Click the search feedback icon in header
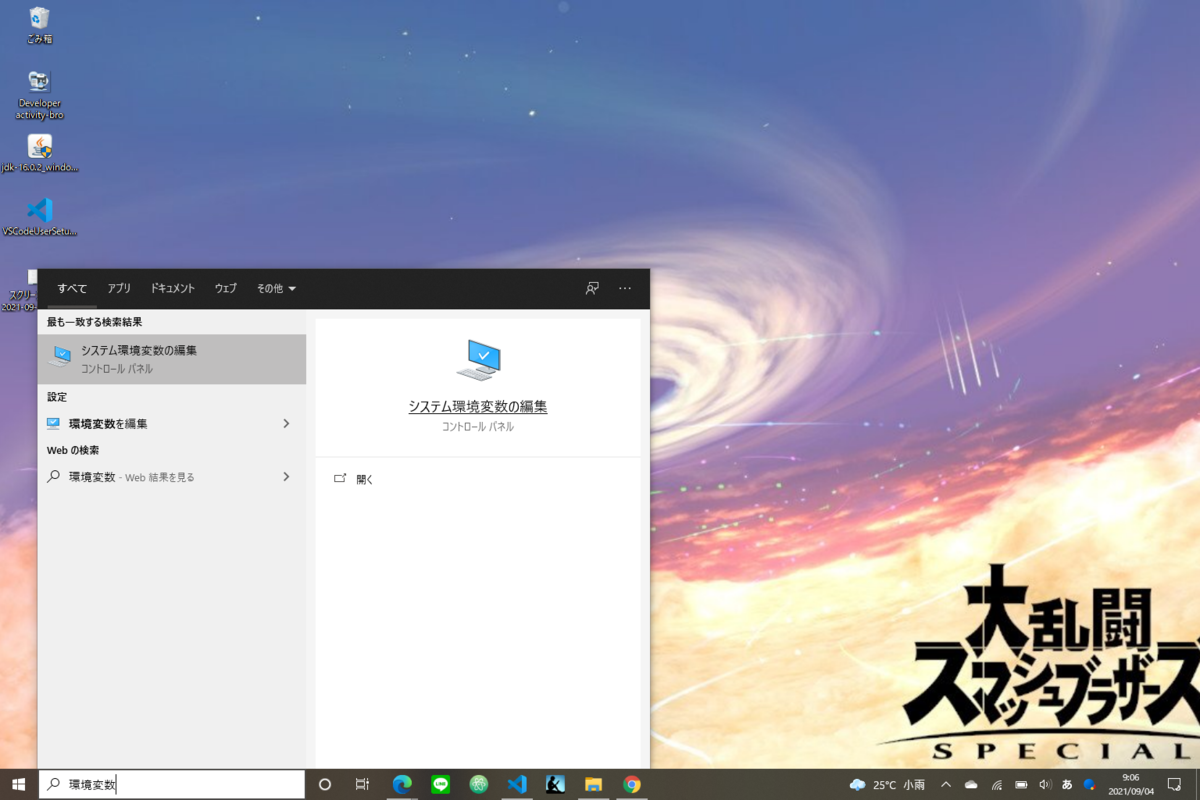The width and height of the screenshot is (1200, 800). point(592,288)
